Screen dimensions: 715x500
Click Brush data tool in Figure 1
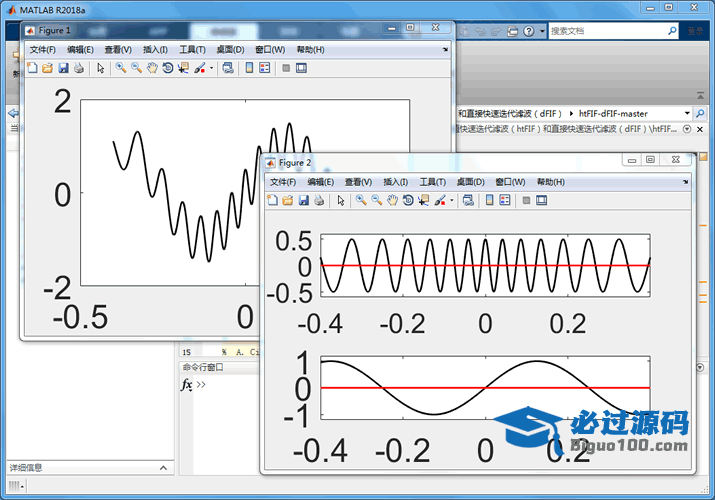click(199, 68)
